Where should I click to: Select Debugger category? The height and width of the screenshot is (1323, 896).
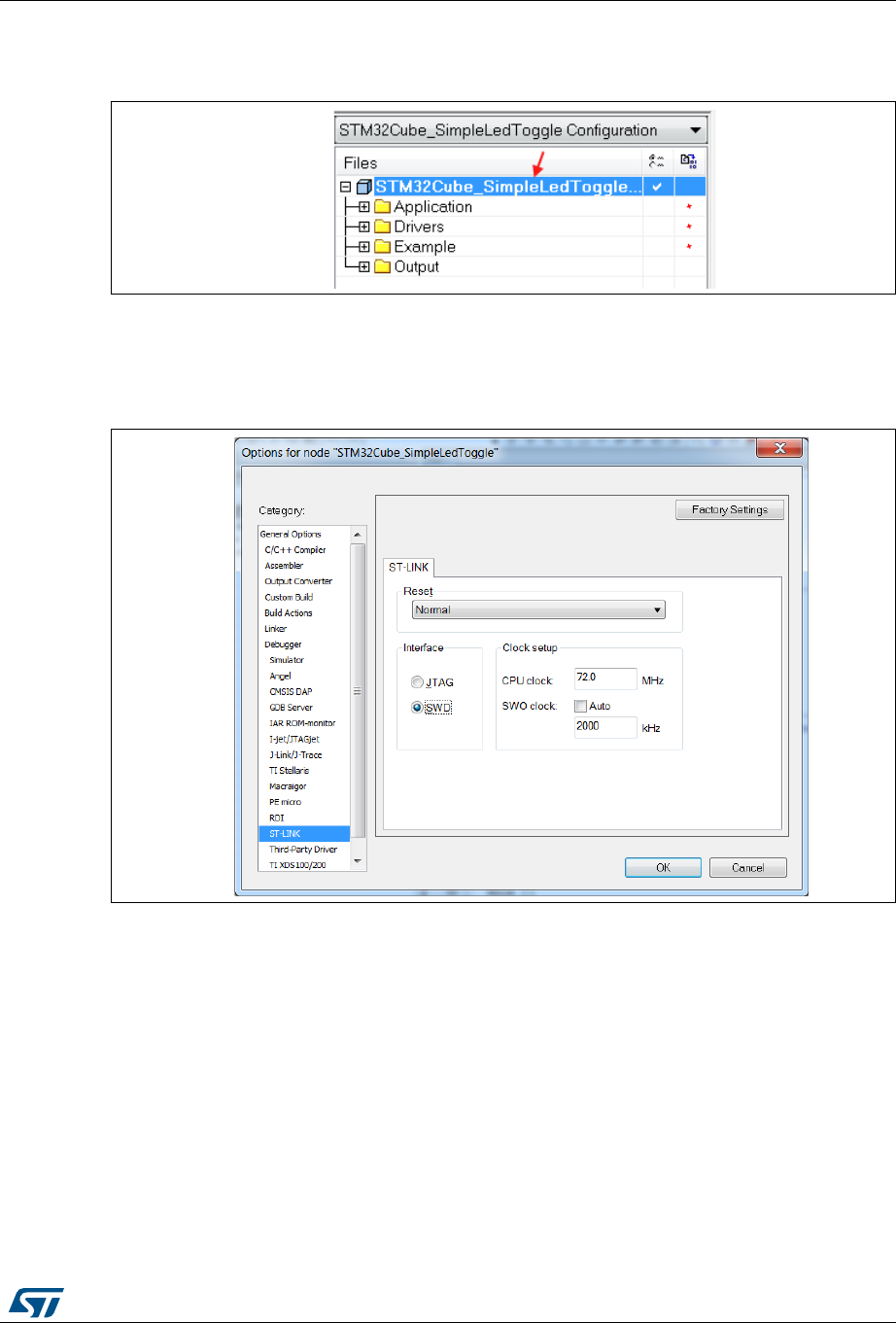tap(283, 644)
